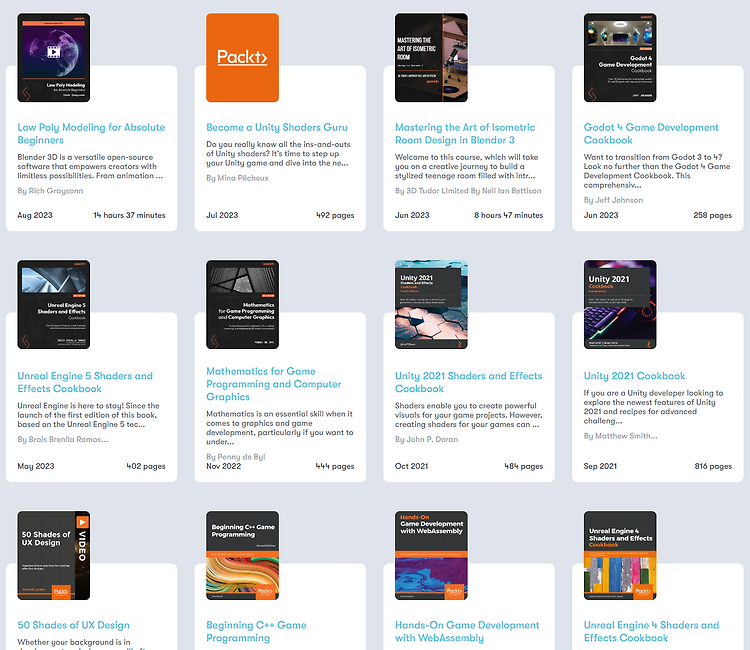750x650 pixels.
Task: Click author text 'By John P. Doran'
Action: (426, 439)
